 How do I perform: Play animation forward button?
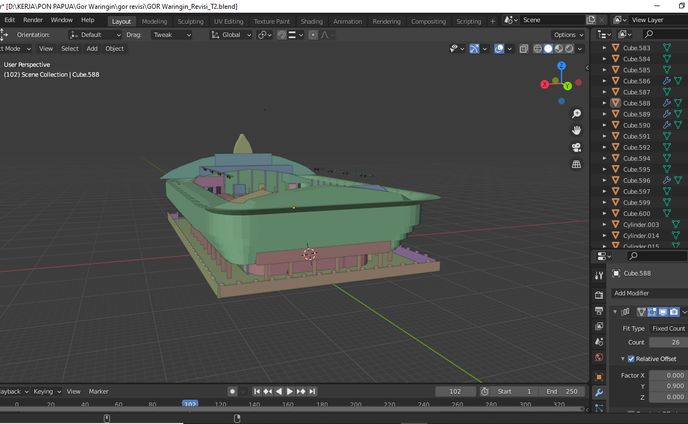coord(290,391)
